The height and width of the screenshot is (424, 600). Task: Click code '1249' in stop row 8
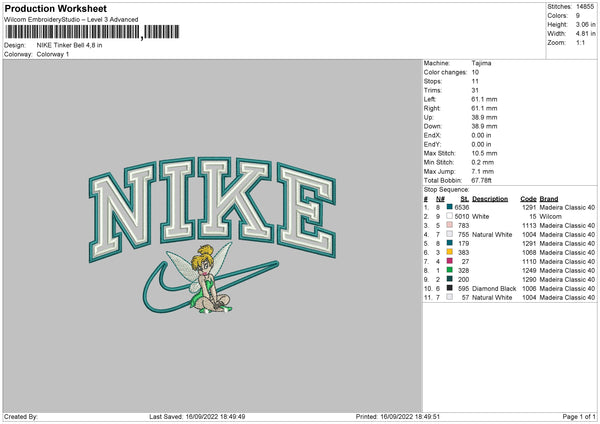[x=529, y=271]
